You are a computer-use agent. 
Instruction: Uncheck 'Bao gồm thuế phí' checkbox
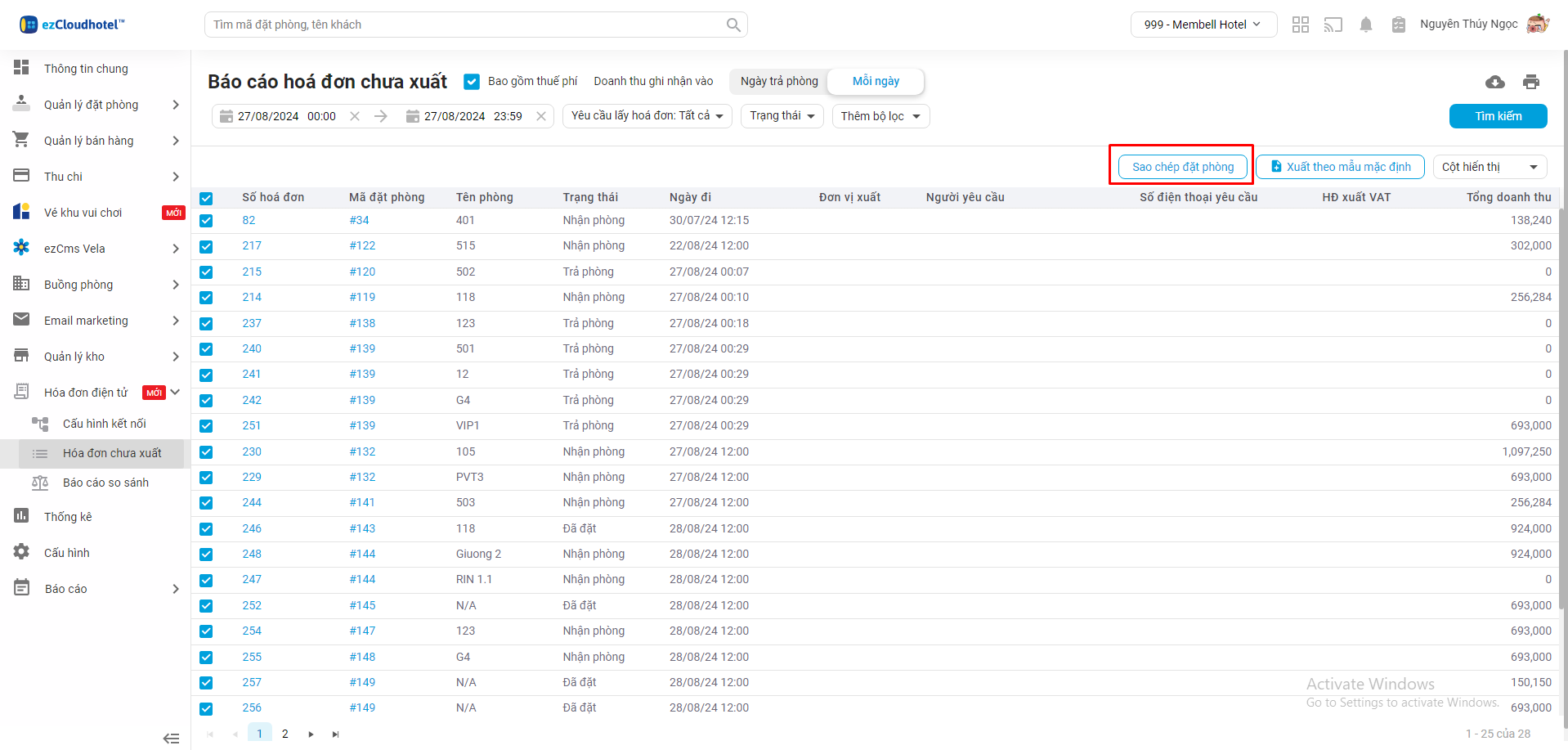pyautogui.click(x=472, y=81)
